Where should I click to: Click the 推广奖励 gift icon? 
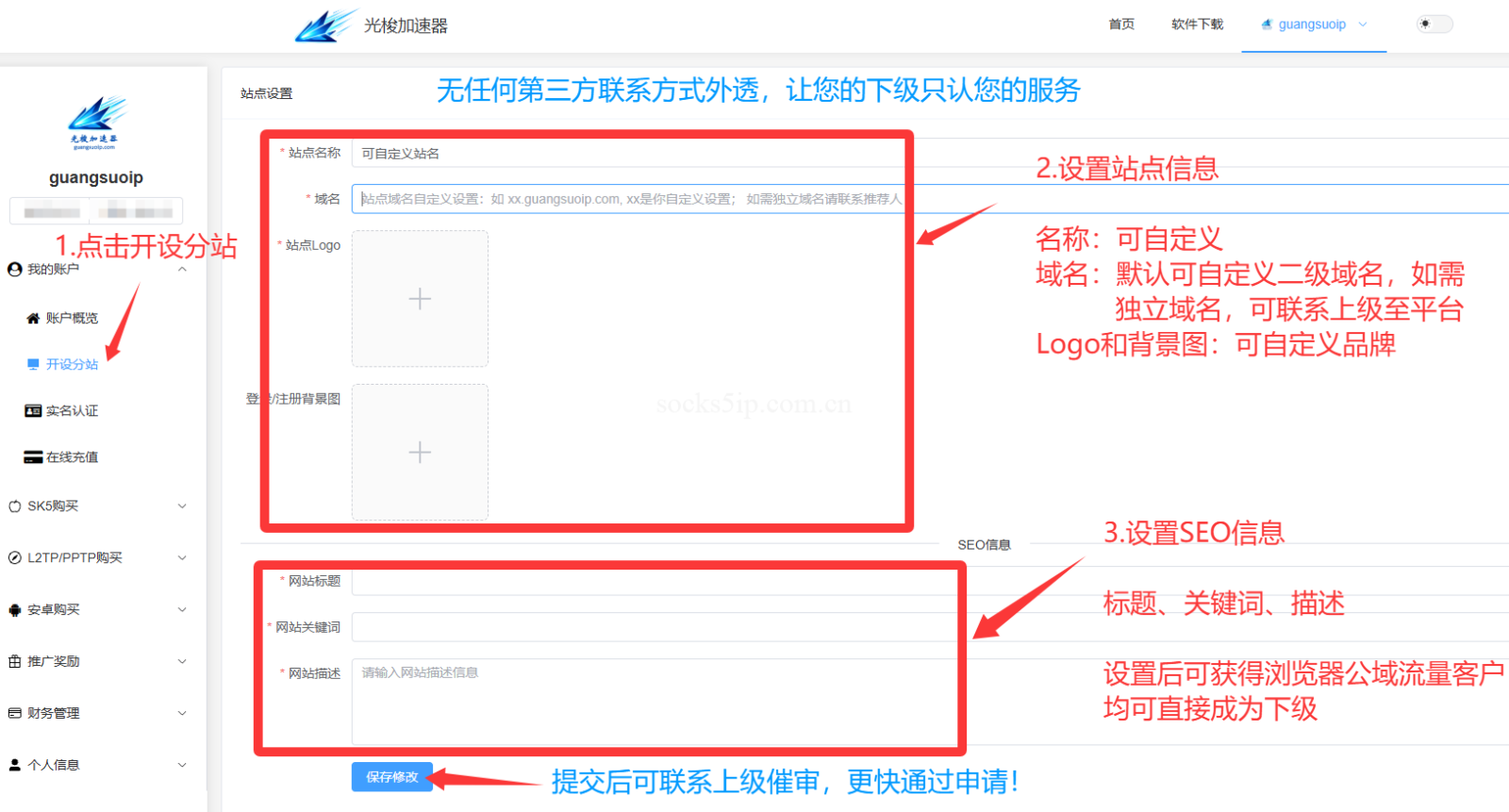(x=15, y=662)
